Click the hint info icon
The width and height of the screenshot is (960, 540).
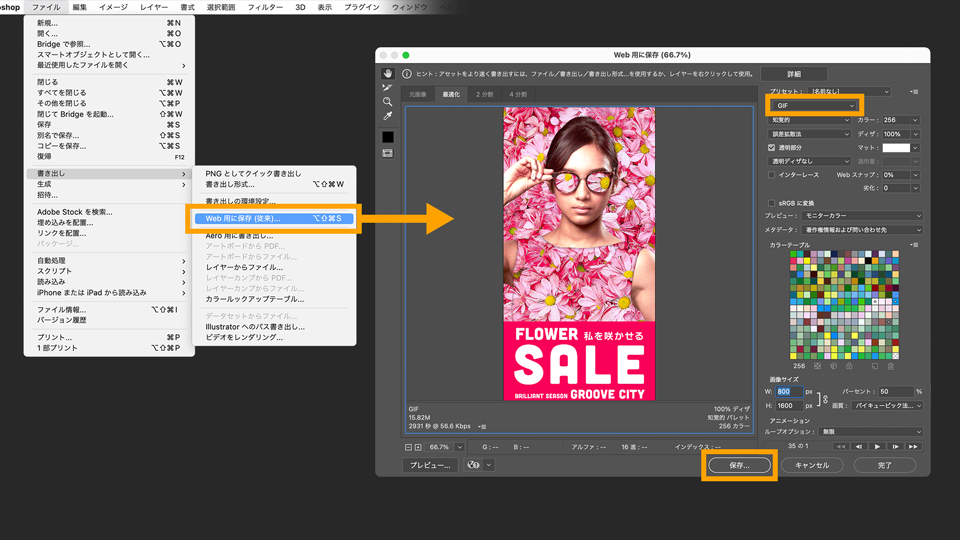coord(407,73)
